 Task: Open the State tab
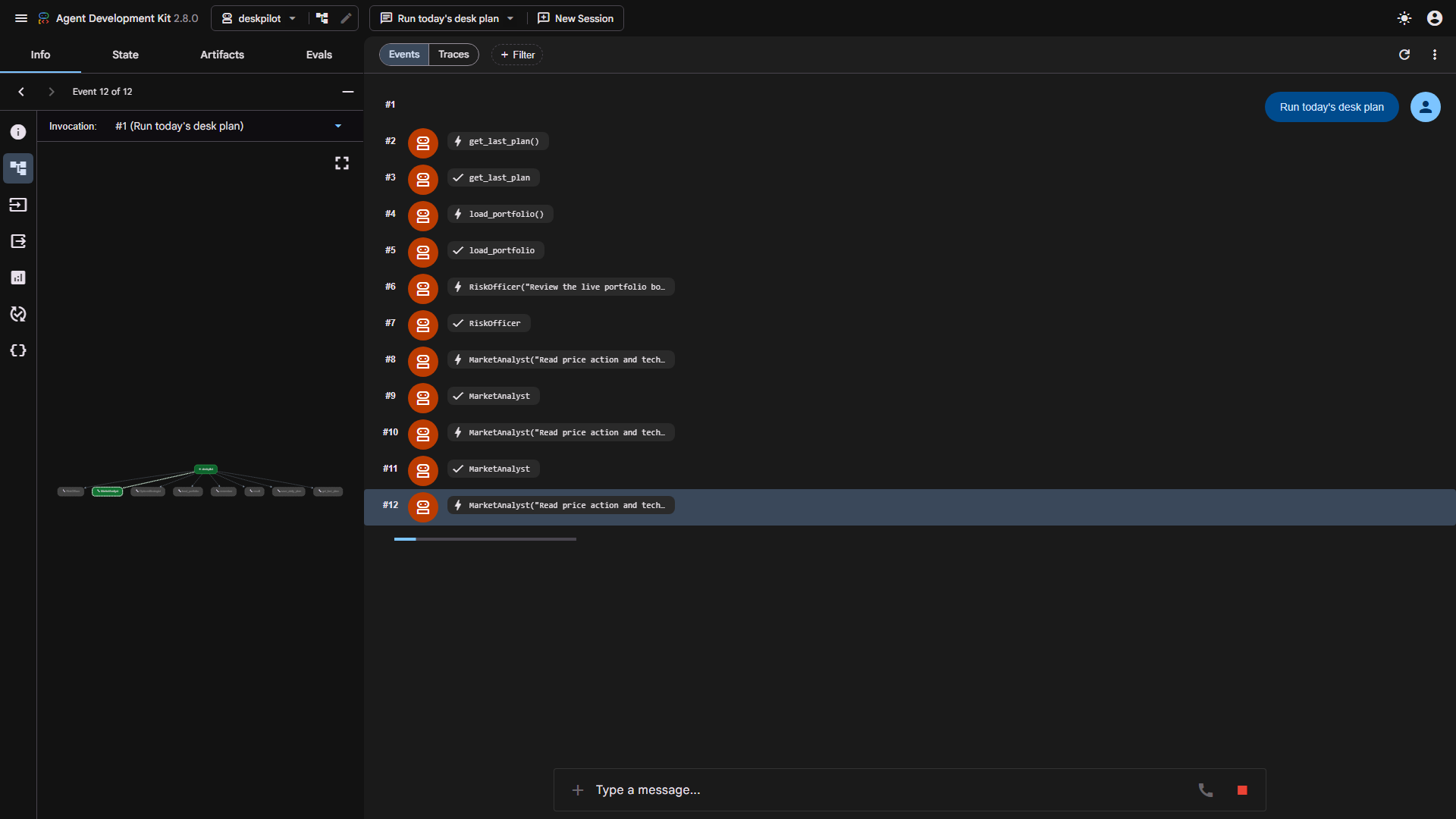[x=125, y=55]
